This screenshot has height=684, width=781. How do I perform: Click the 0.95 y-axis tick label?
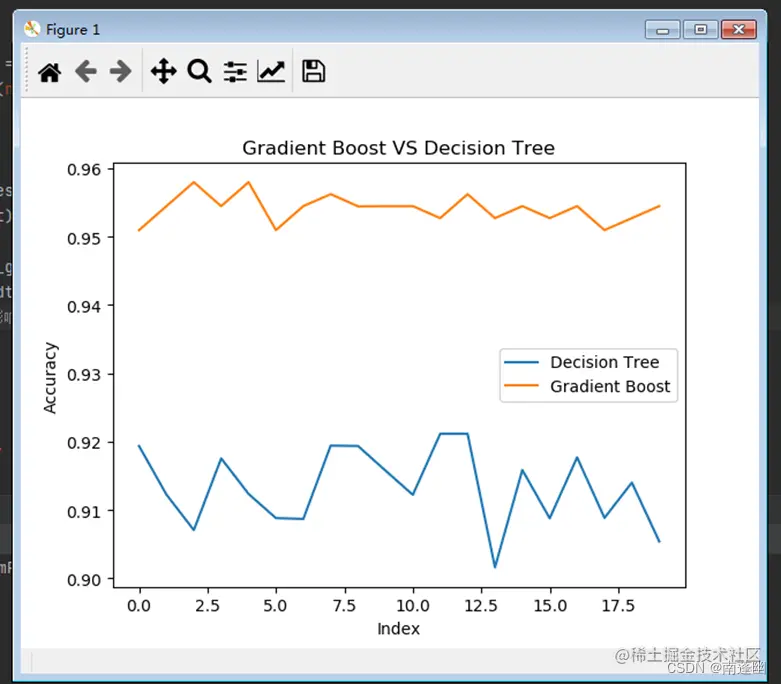84,239
